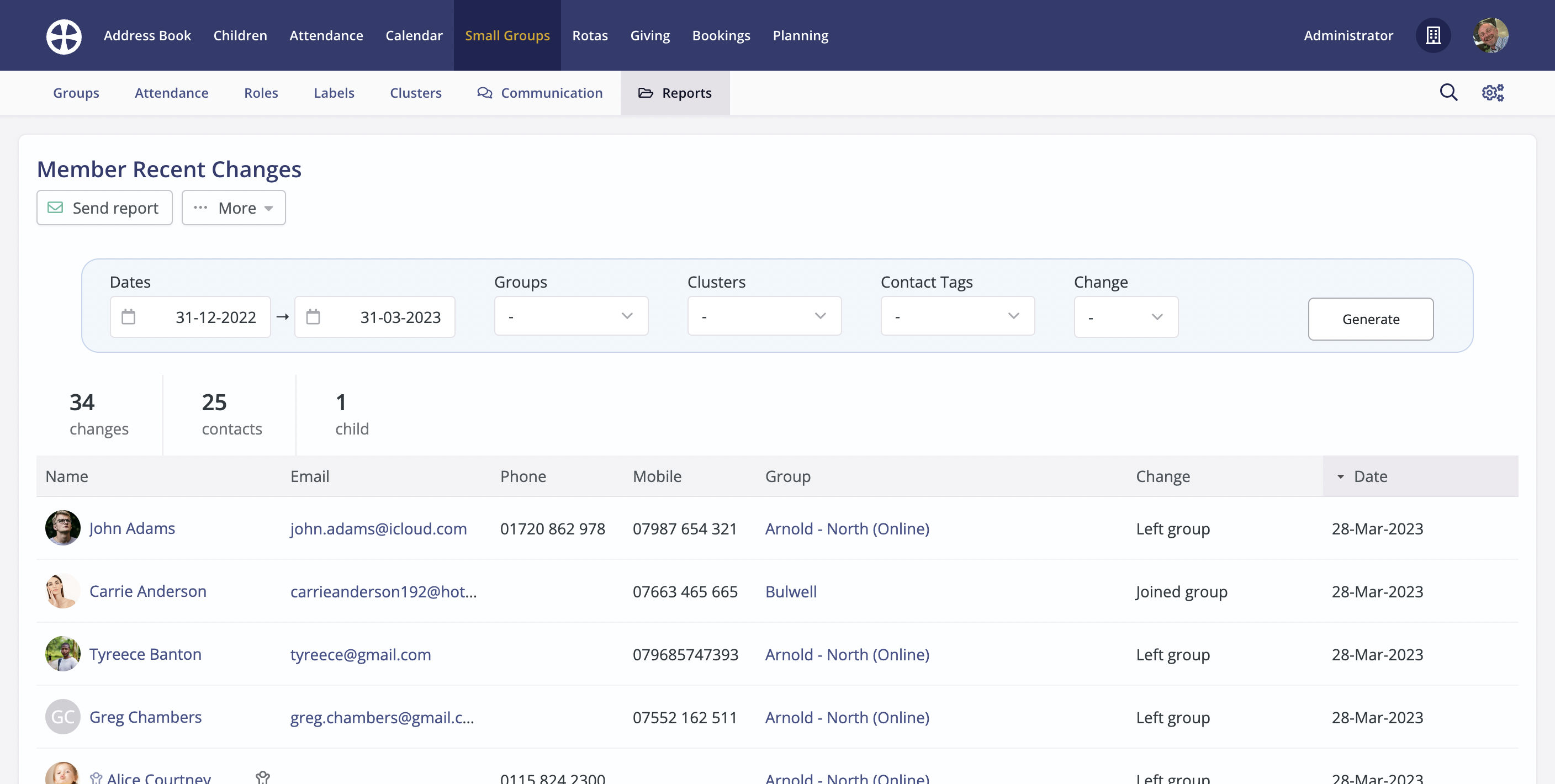The image size is (1555, 784).
Task: Open the search magnifier icon
Action: pos(1448,93)
